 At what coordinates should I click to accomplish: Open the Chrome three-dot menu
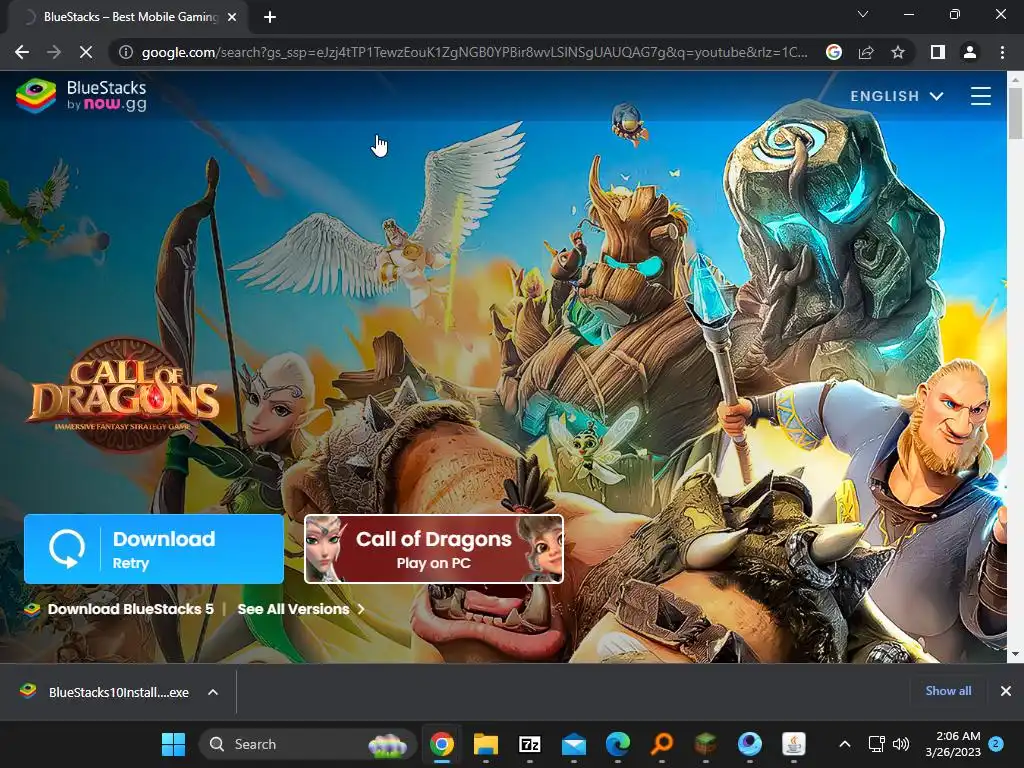pyautogui.click(x=1002, y=52)
